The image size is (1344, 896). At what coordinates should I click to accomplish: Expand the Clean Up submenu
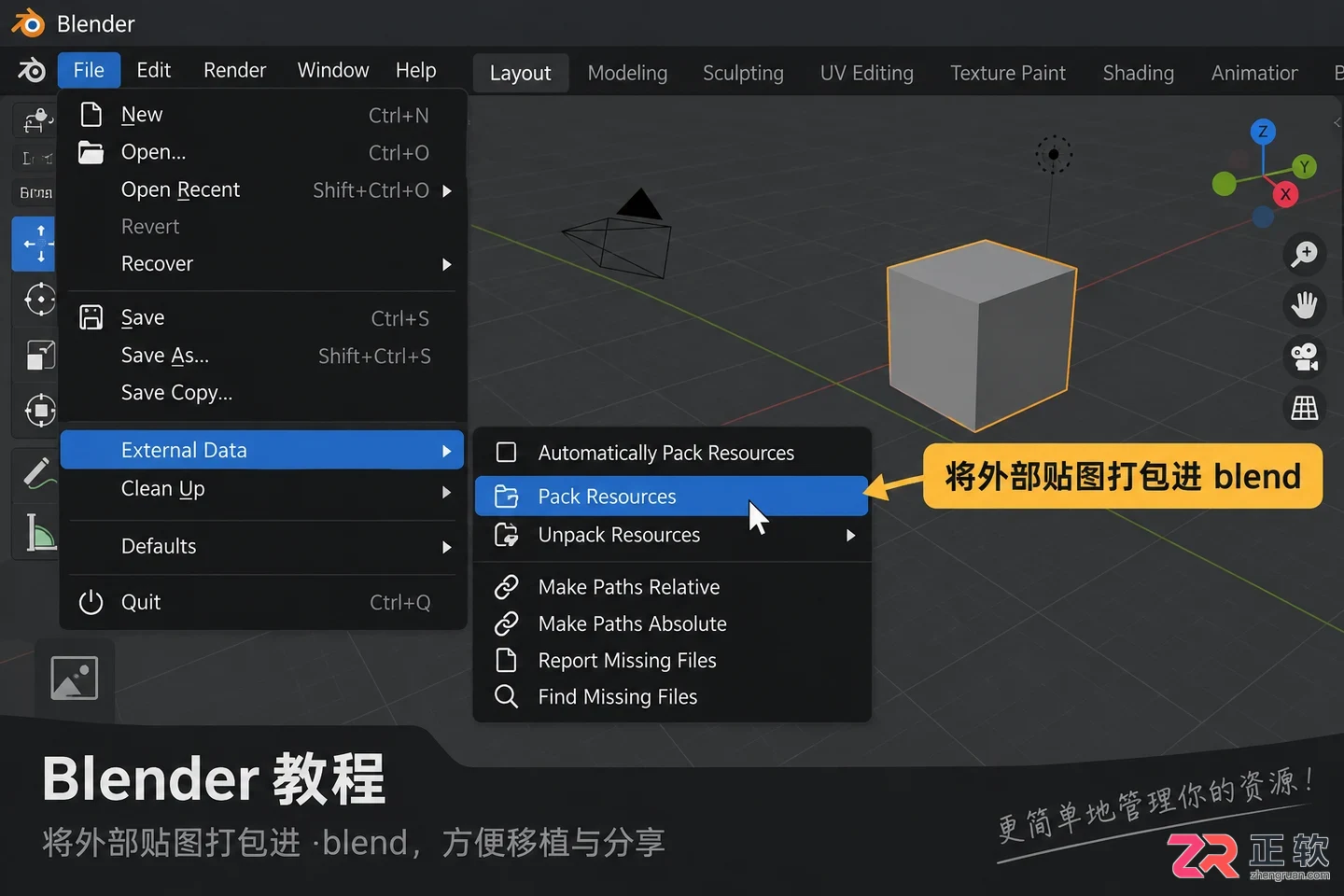263,489
